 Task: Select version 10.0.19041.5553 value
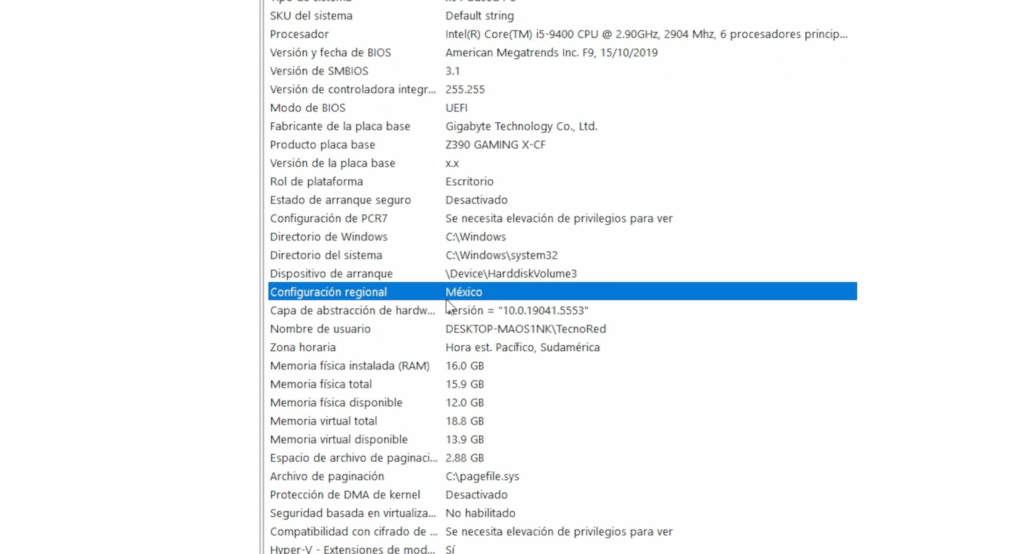(517, 310)
